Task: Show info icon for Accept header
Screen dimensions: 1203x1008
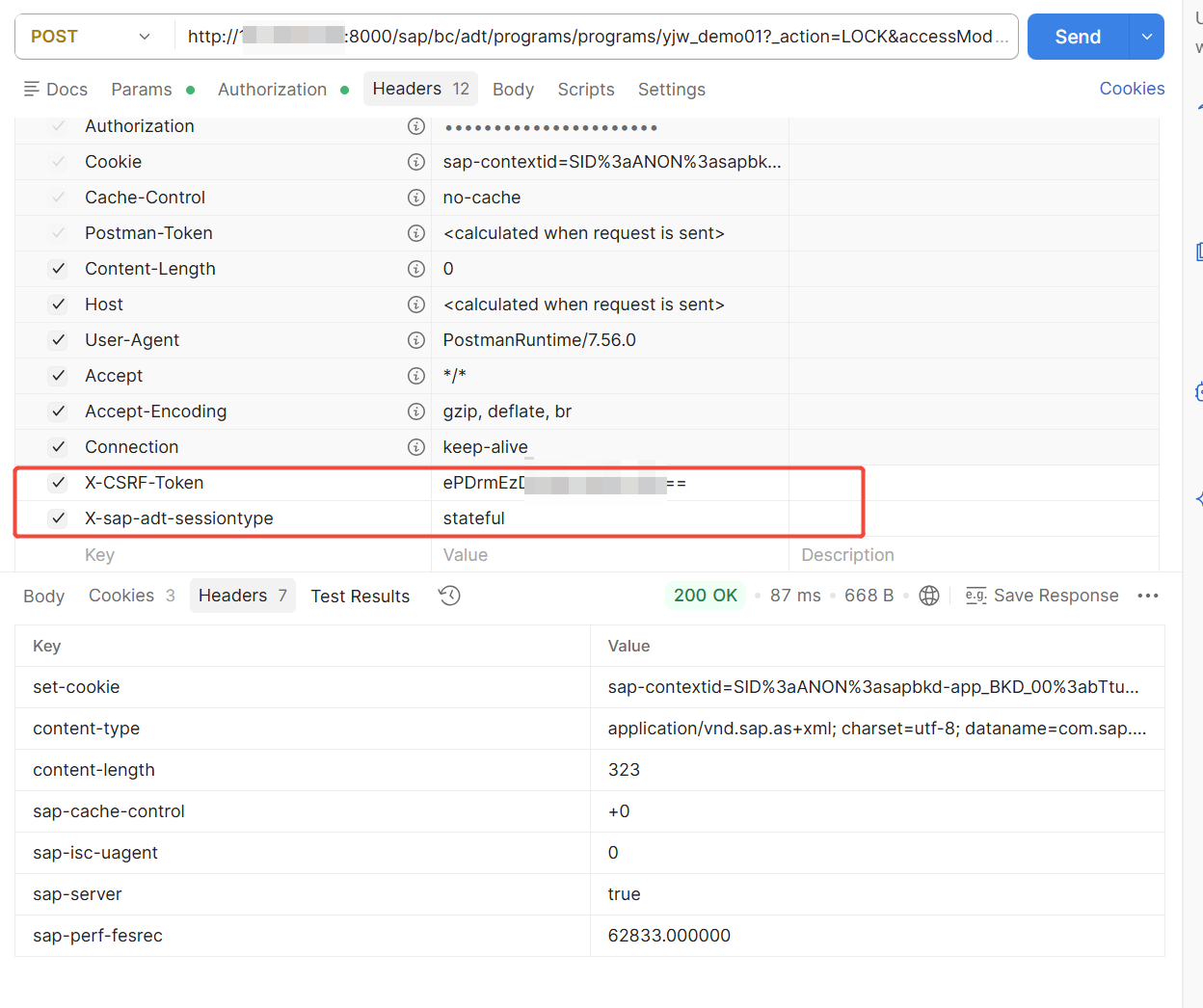Action: [x=416, y=376]
